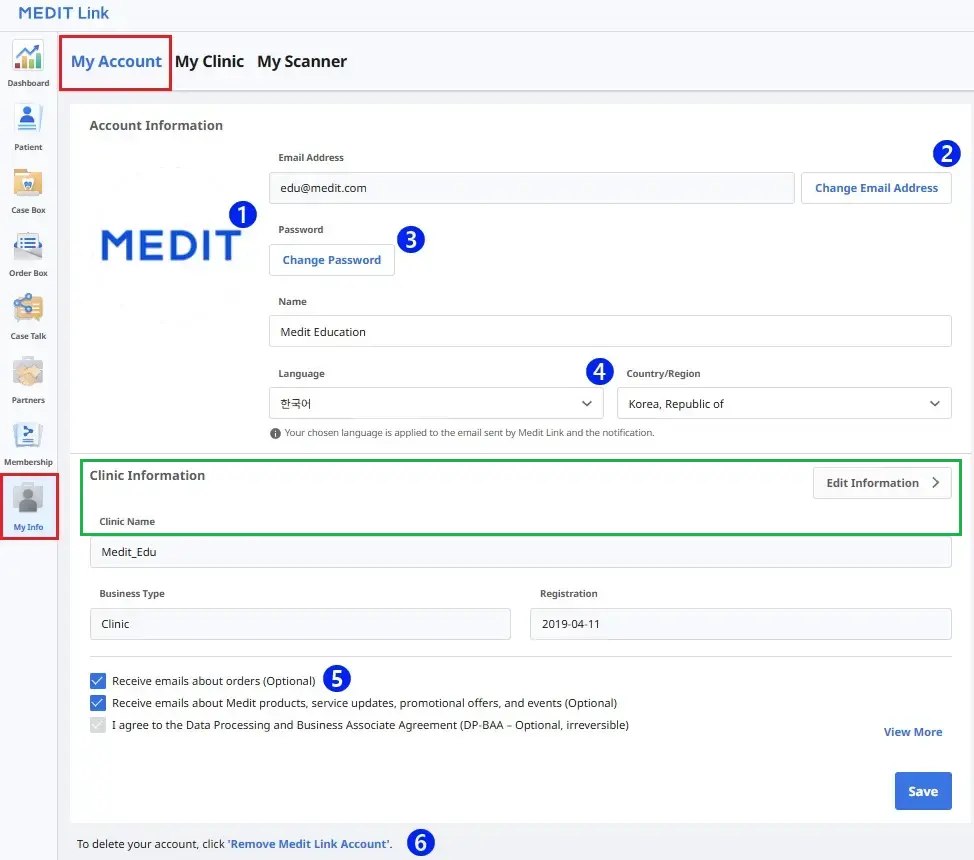Open the Dashboard sidebar icon
This screenshot has height=860, width=974.
28,57
